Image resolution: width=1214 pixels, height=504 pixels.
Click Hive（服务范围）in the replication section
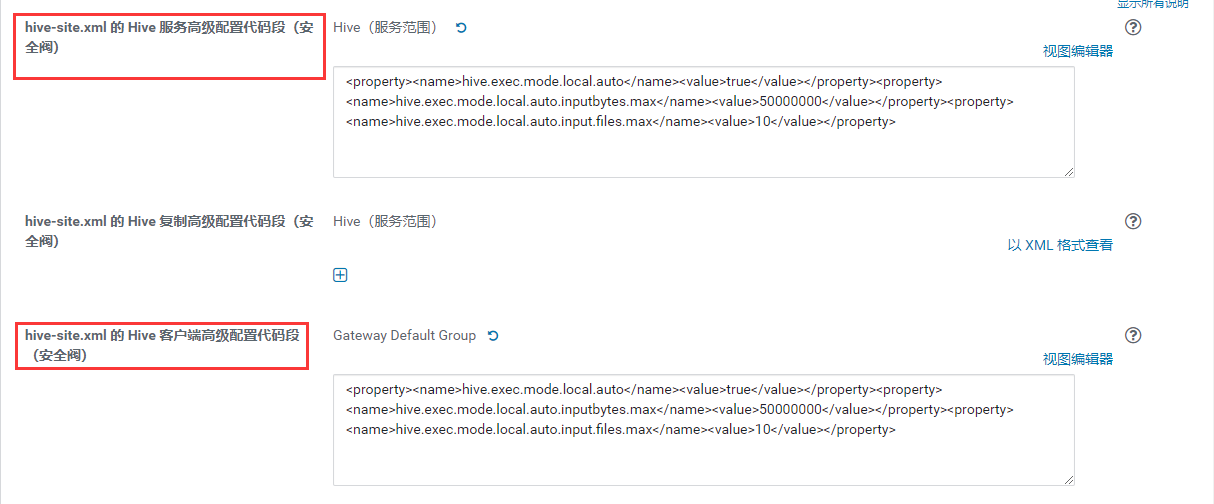coord(385,221)
